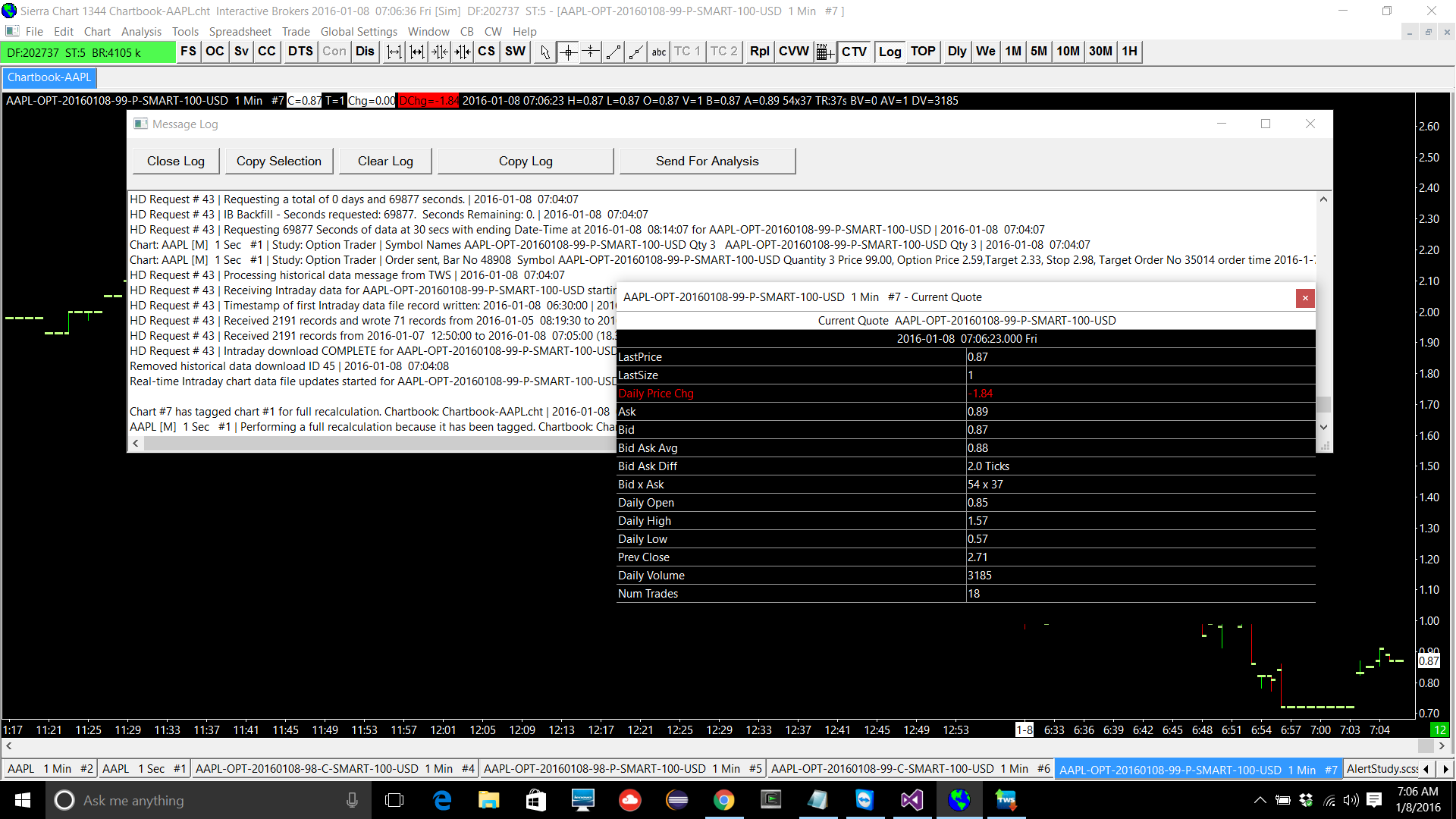Click Message Log horizontal scroll left arrow
Screen dimensions: 1456x819
(136, 444)
